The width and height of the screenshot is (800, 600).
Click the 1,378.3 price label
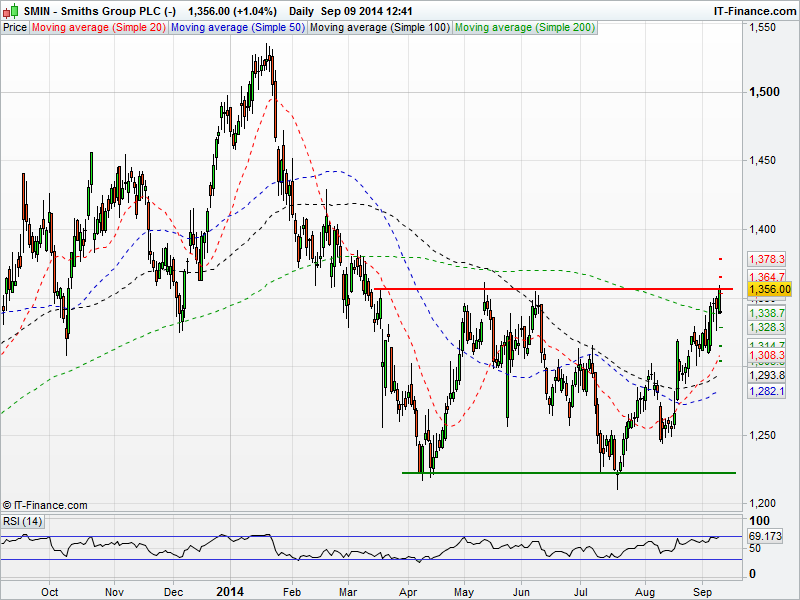coord(766,259)
